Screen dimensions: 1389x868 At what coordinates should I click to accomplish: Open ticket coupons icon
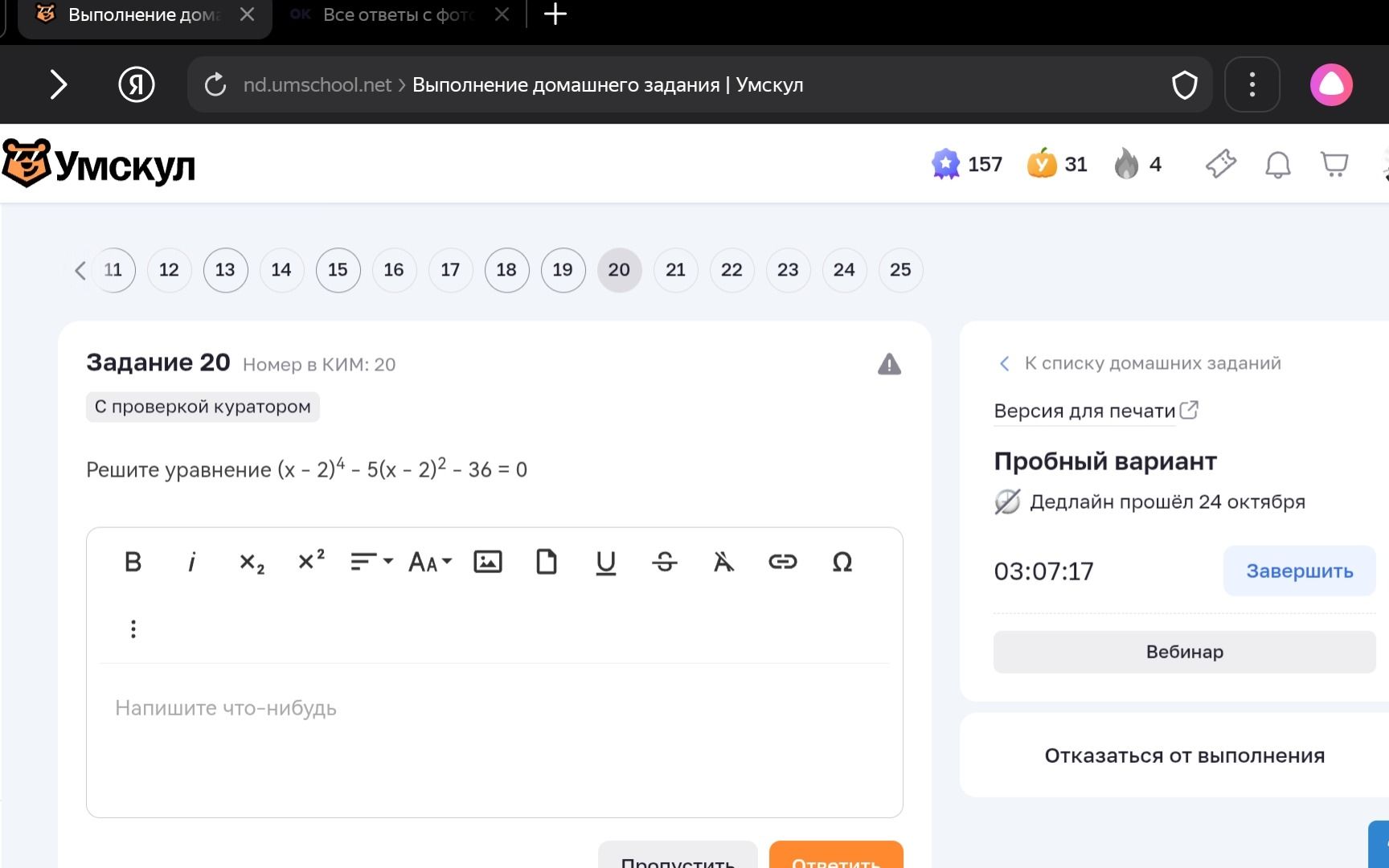tap(1221, 164)
